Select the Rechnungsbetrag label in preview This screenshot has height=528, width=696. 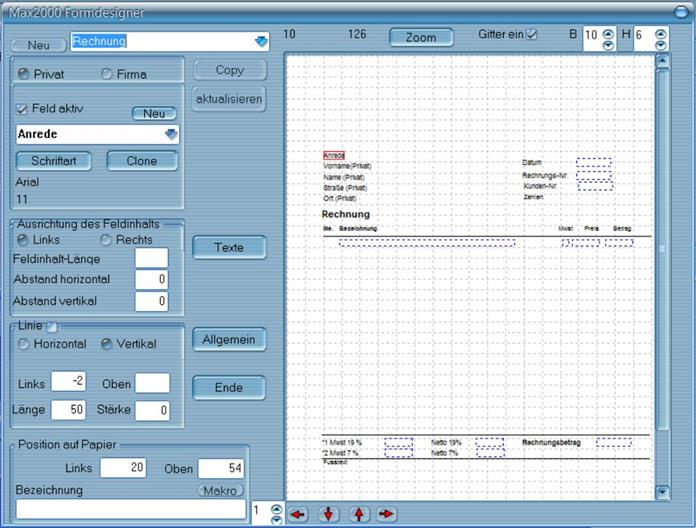pyautogui.click(x=551, y=442)
